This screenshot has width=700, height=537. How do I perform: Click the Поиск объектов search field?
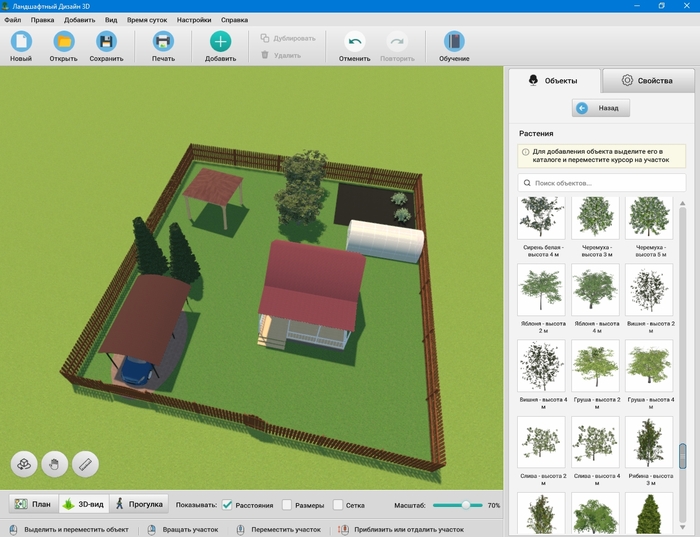(602, 183)
